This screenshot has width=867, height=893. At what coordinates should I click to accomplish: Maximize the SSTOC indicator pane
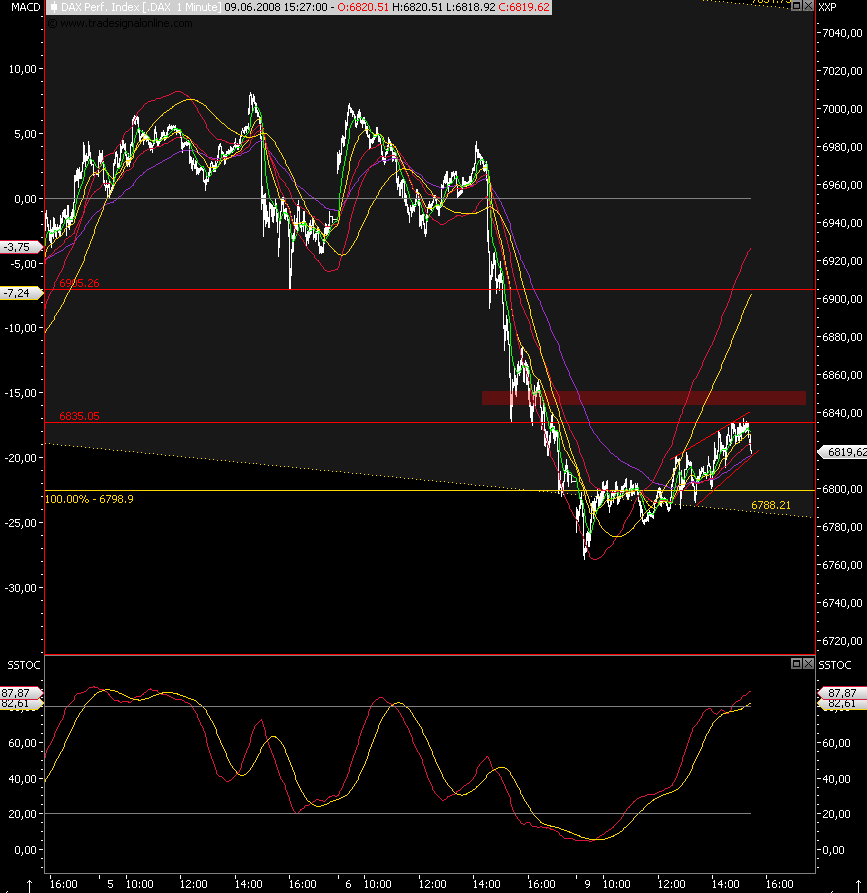coord(796,663)
